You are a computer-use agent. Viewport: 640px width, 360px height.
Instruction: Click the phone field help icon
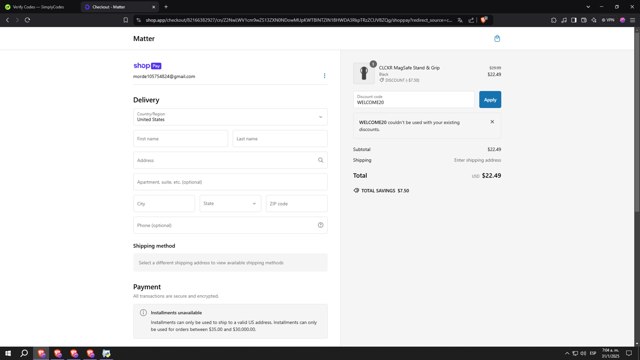pyautogui.click(x=320, y=225)
